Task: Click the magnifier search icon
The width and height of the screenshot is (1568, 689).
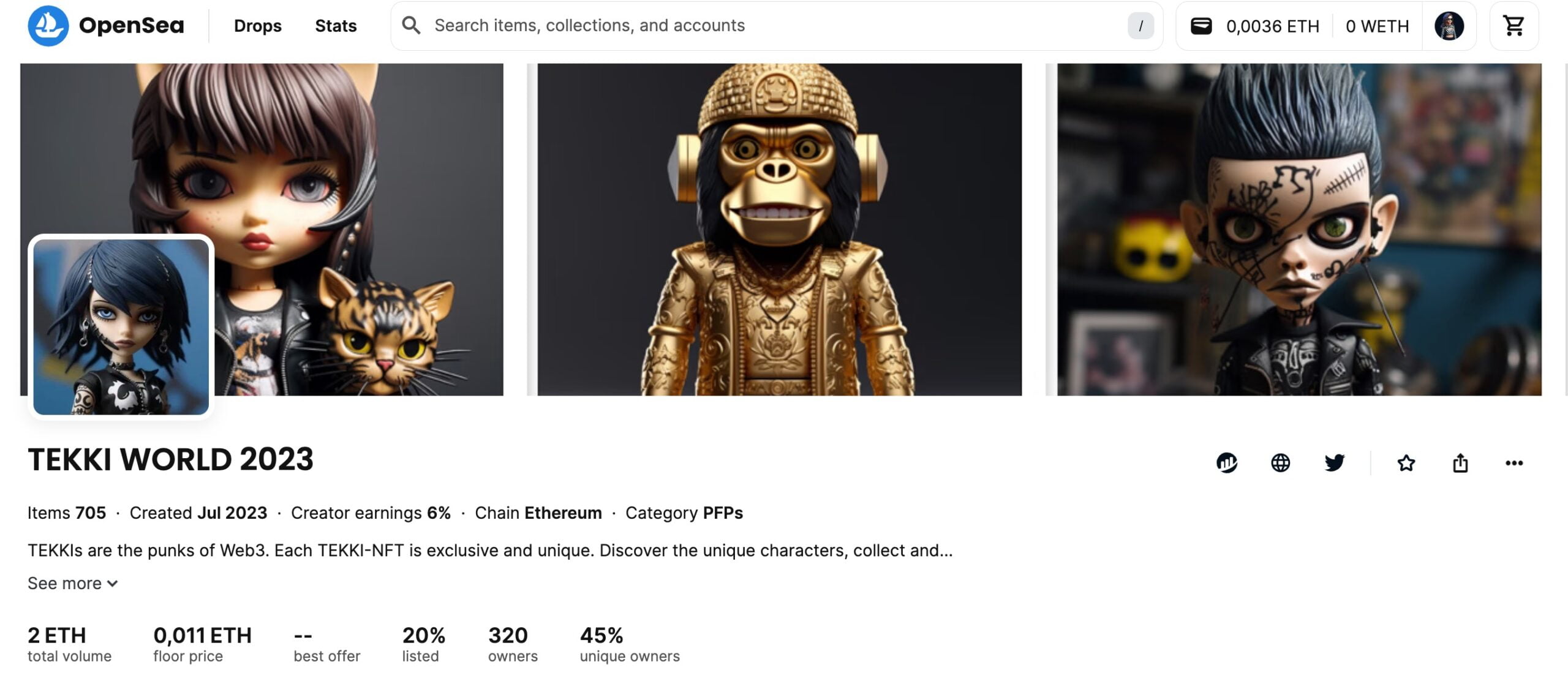Action: 411,26
